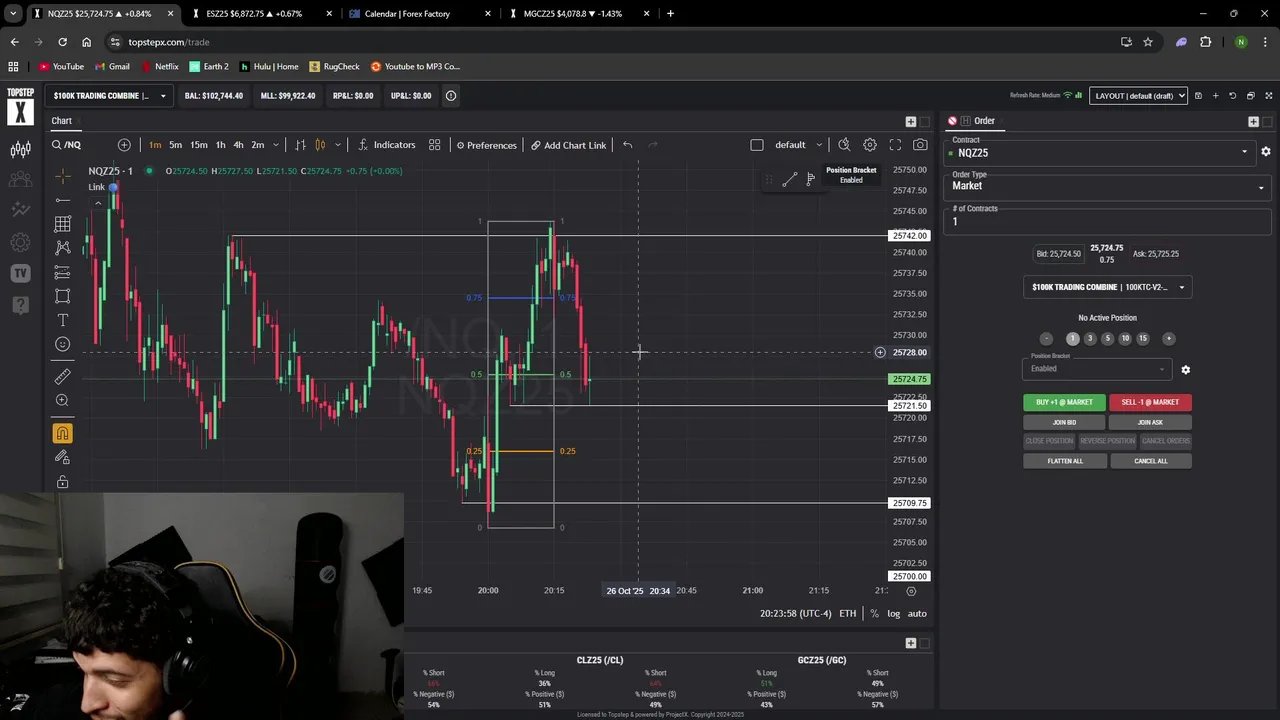The width and height of the screenshot is (1280, 720).
Task: Expand the timeframe dropdown chevron
Action: pyautogui.click(x=276, y=145)
